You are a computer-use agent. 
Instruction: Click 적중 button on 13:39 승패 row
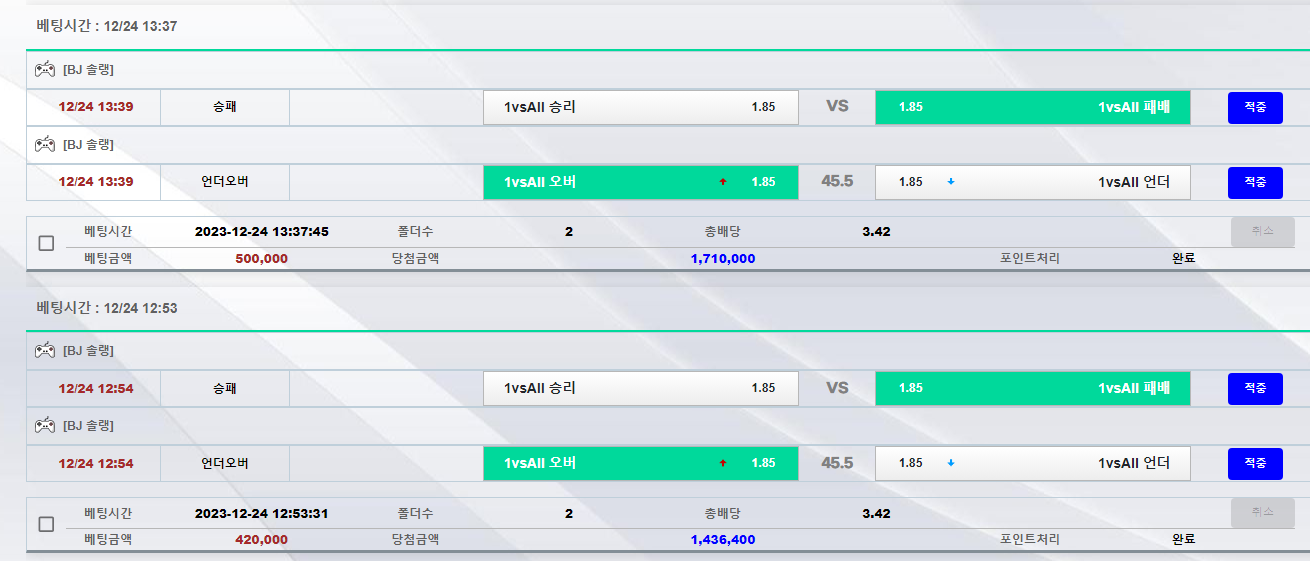point(1255,107)
